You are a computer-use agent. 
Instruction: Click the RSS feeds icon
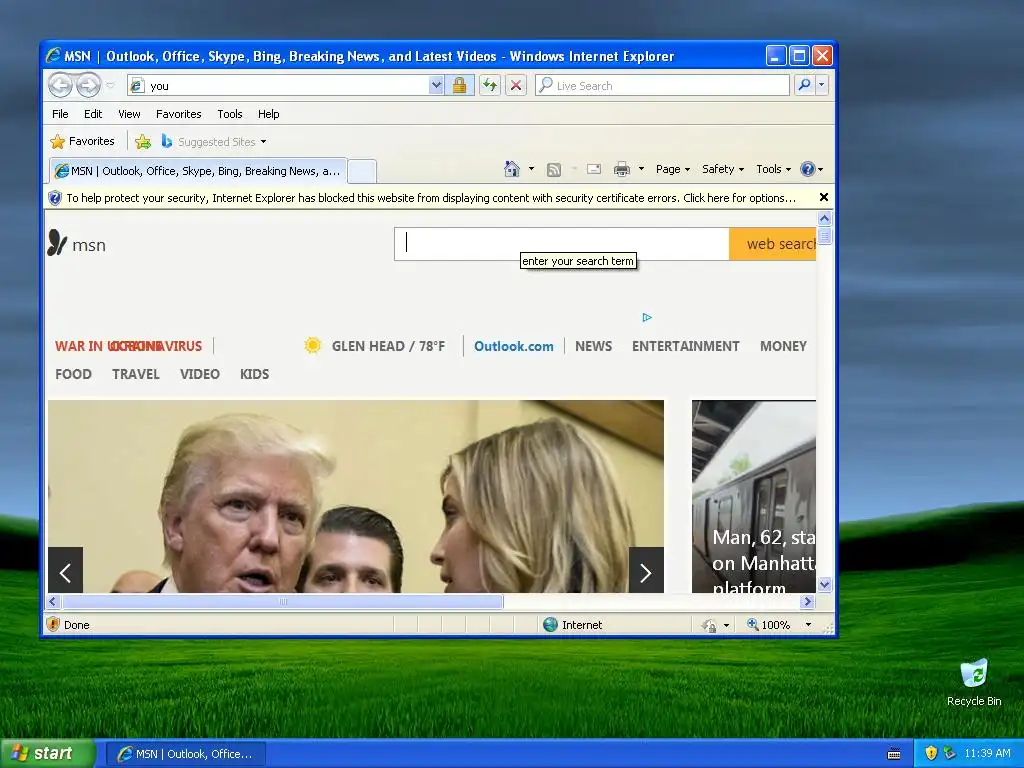tap(554, 170)
